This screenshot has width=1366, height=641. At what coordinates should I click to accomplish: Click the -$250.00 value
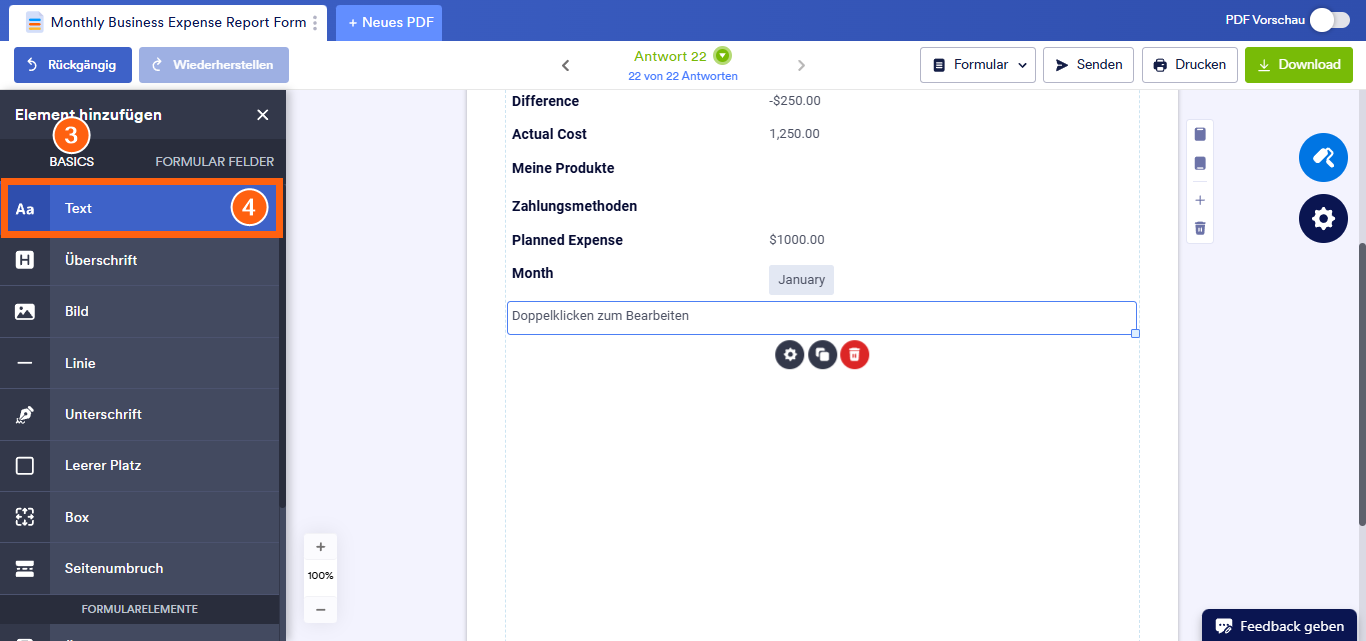click(795, 101)
